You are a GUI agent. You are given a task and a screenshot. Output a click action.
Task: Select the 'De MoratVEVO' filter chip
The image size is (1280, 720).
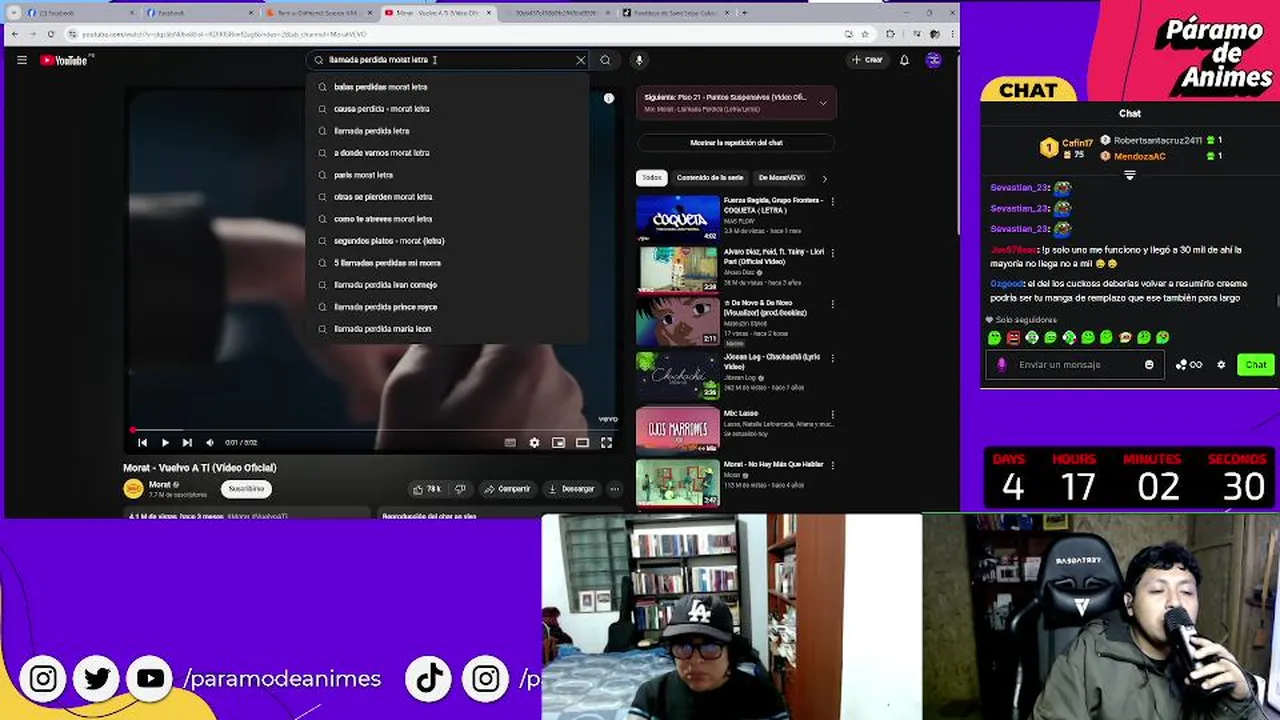tap(782, 178)
